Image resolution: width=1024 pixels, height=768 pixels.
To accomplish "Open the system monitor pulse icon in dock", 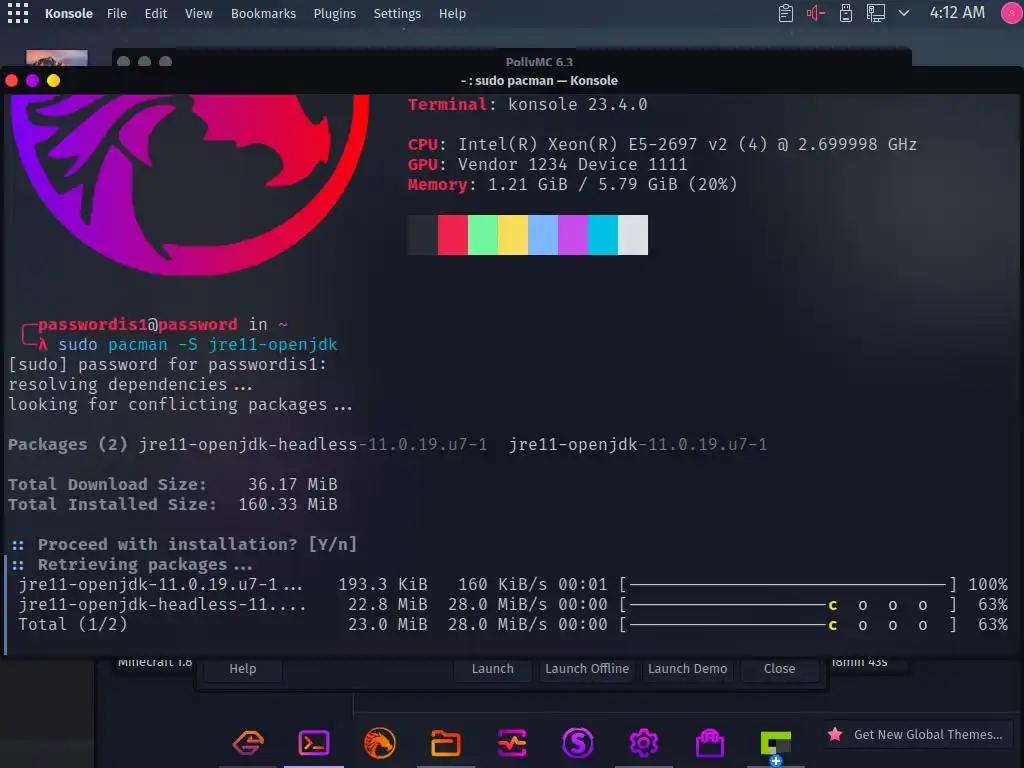I will click(x=512, y=743).
